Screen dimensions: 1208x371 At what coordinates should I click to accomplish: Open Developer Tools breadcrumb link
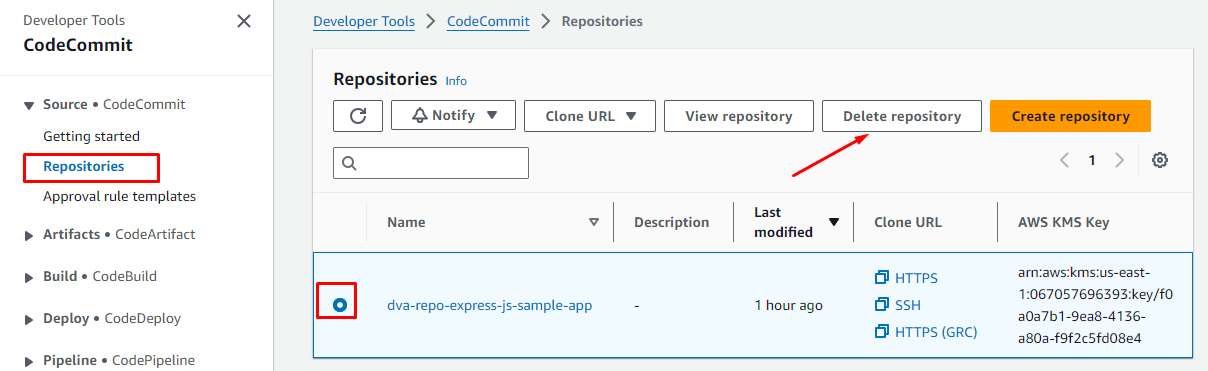click(x=364, y=20)
